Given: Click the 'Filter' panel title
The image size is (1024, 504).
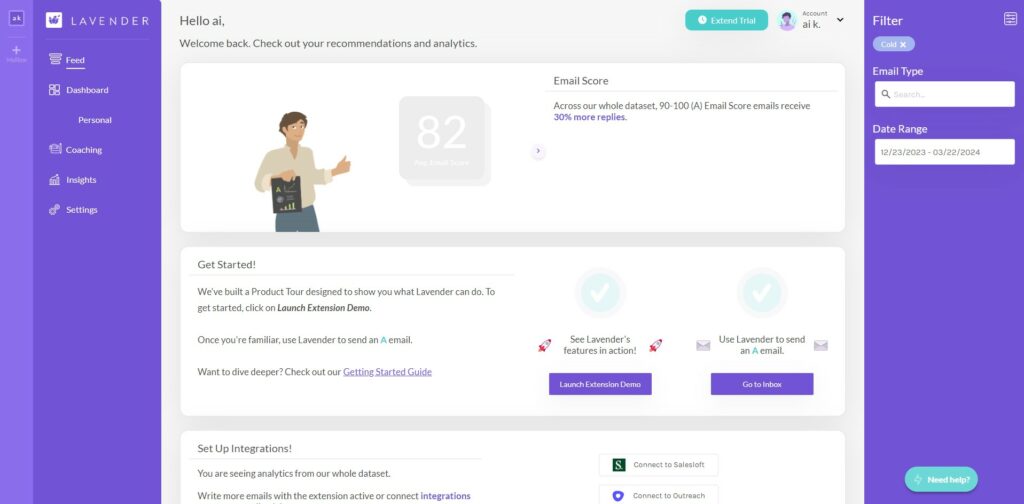Looking at the screenshot, I should [x=888, y=21].
